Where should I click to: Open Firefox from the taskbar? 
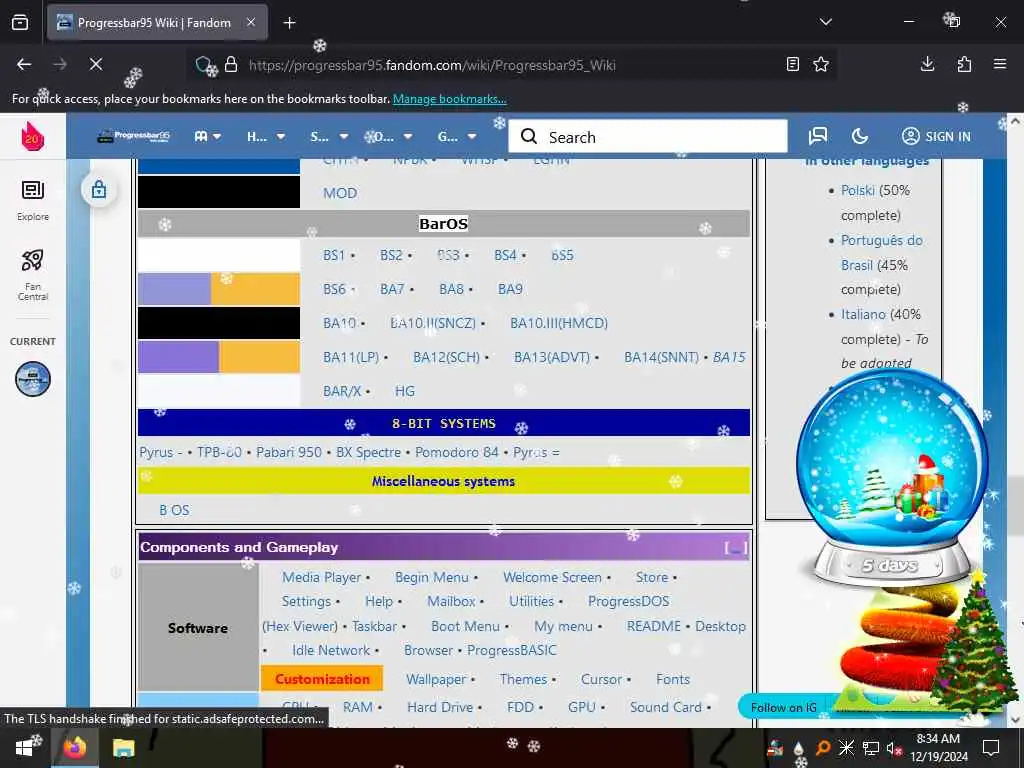74,748
